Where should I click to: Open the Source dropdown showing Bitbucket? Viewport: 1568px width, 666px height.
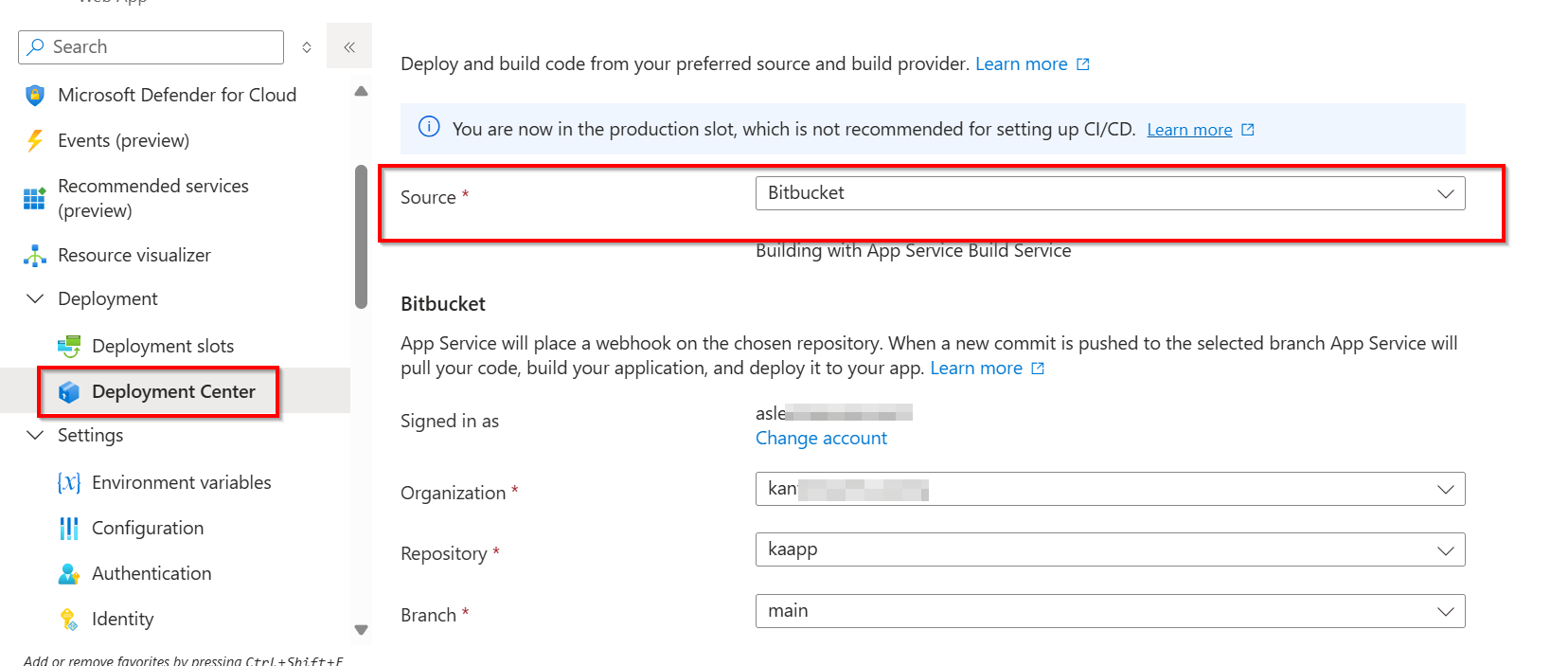[1110, 193]
